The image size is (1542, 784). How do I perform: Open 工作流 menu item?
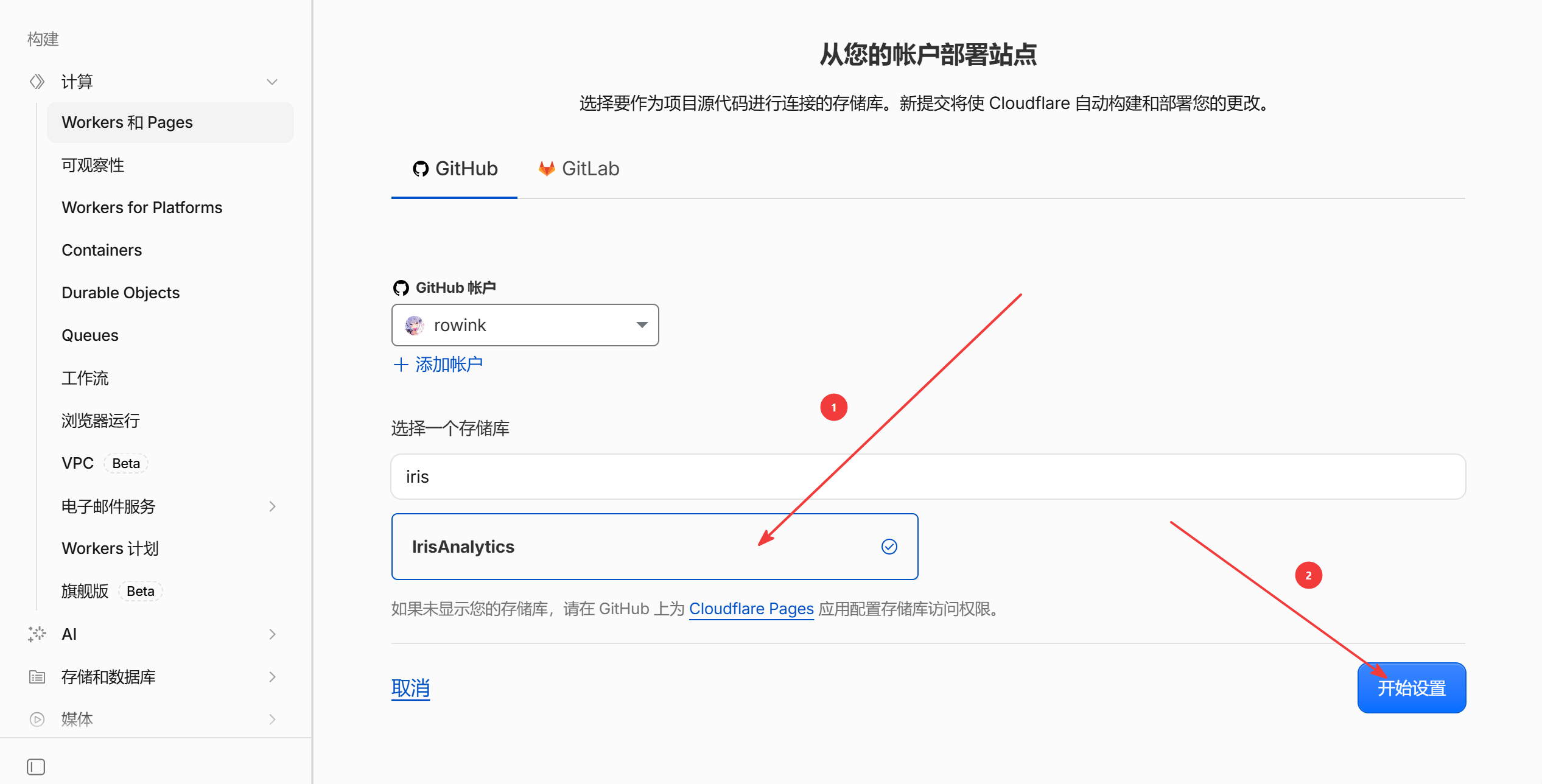[170, 378]
